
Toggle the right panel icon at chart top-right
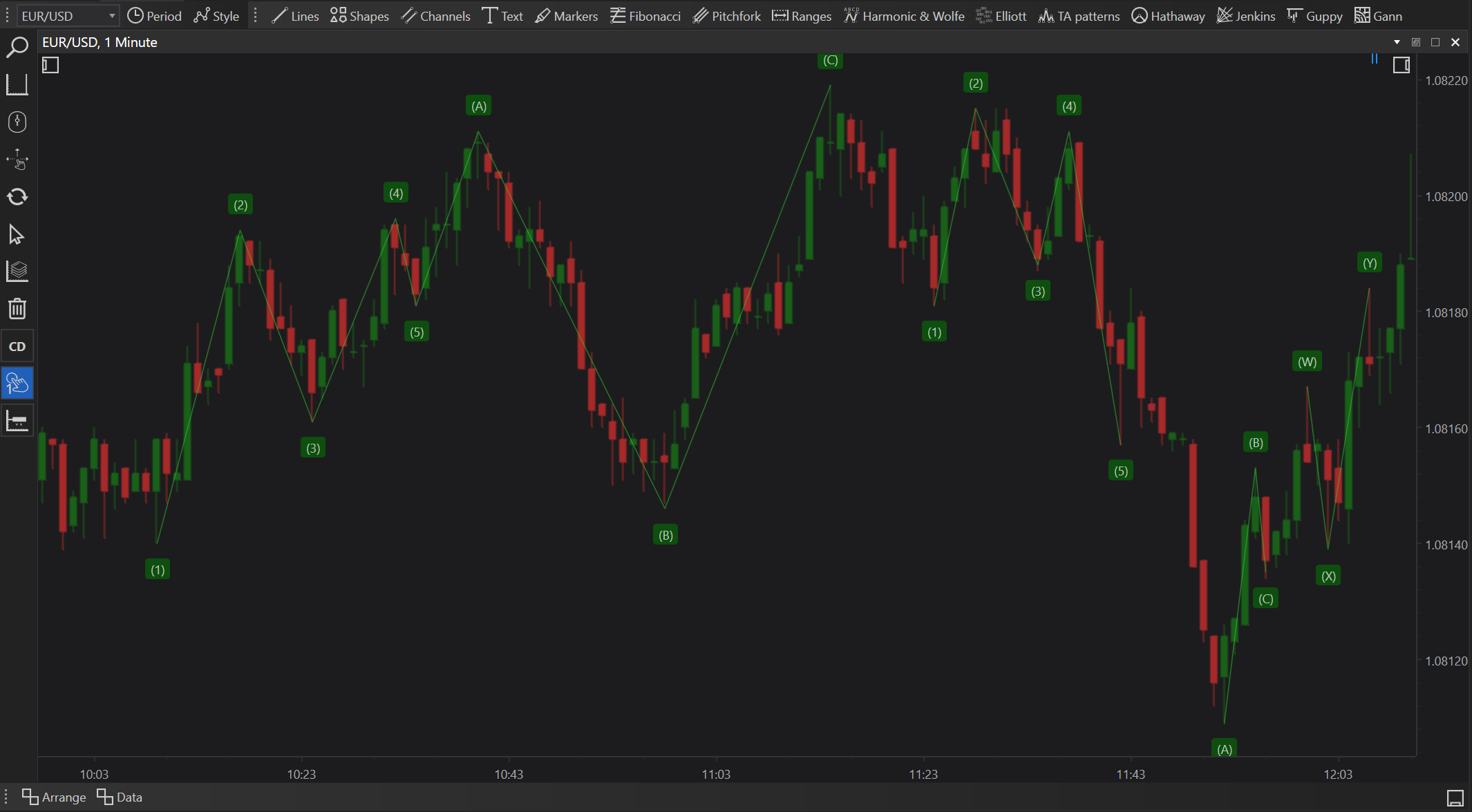(x=1401, y=66)
